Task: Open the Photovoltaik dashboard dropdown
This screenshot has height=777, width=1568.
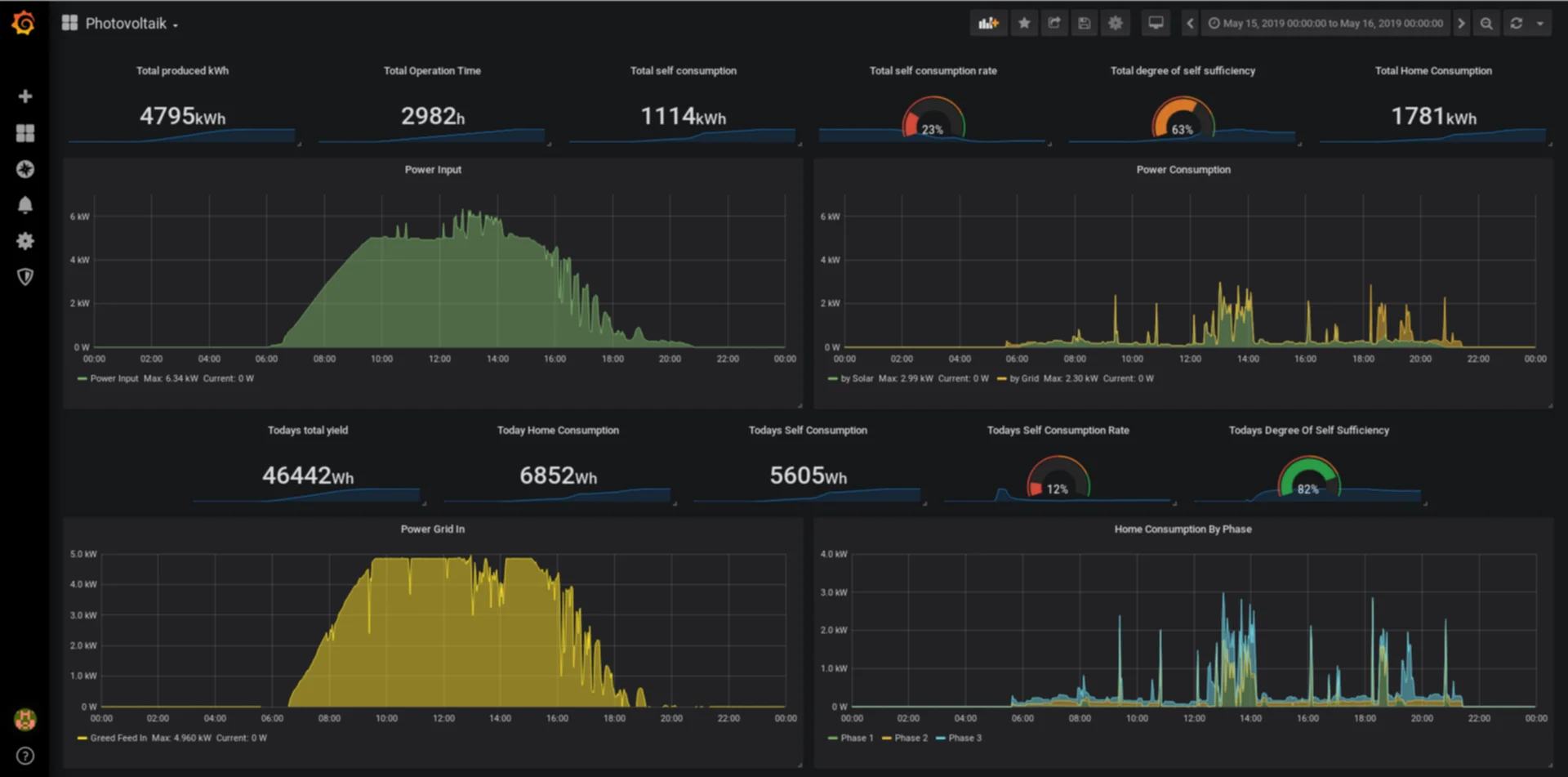Action: click(131, 24)
